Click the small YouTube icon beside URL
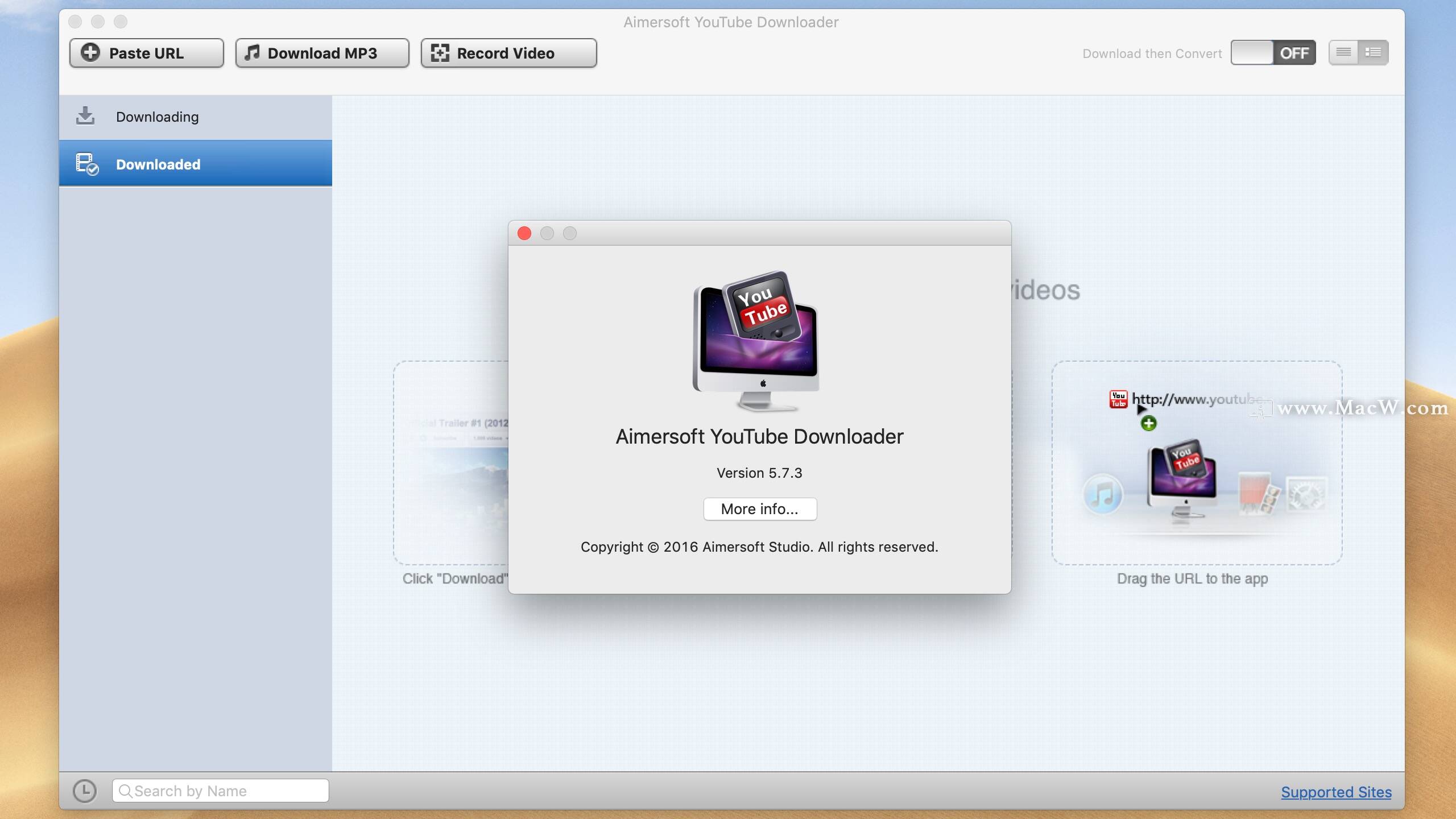1456x819 pixels. (1118, 399)
